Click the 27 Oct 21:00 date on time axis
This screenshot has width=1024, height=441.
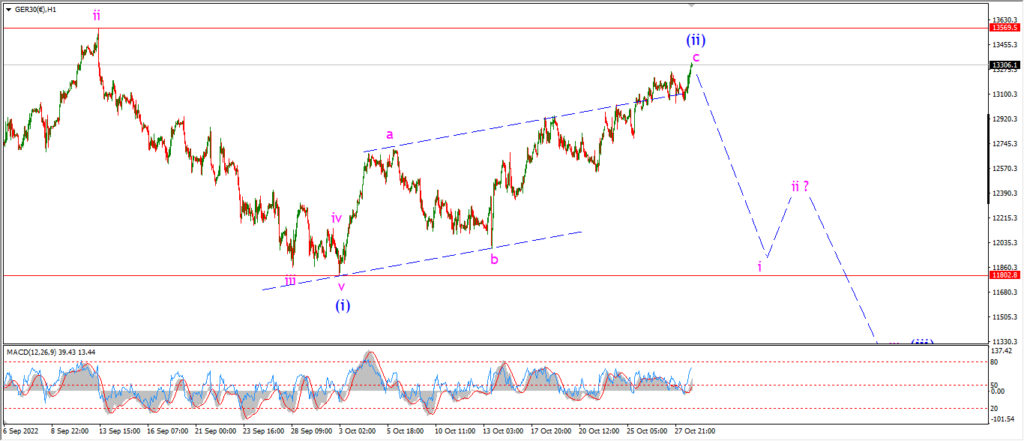coord(693,431)
